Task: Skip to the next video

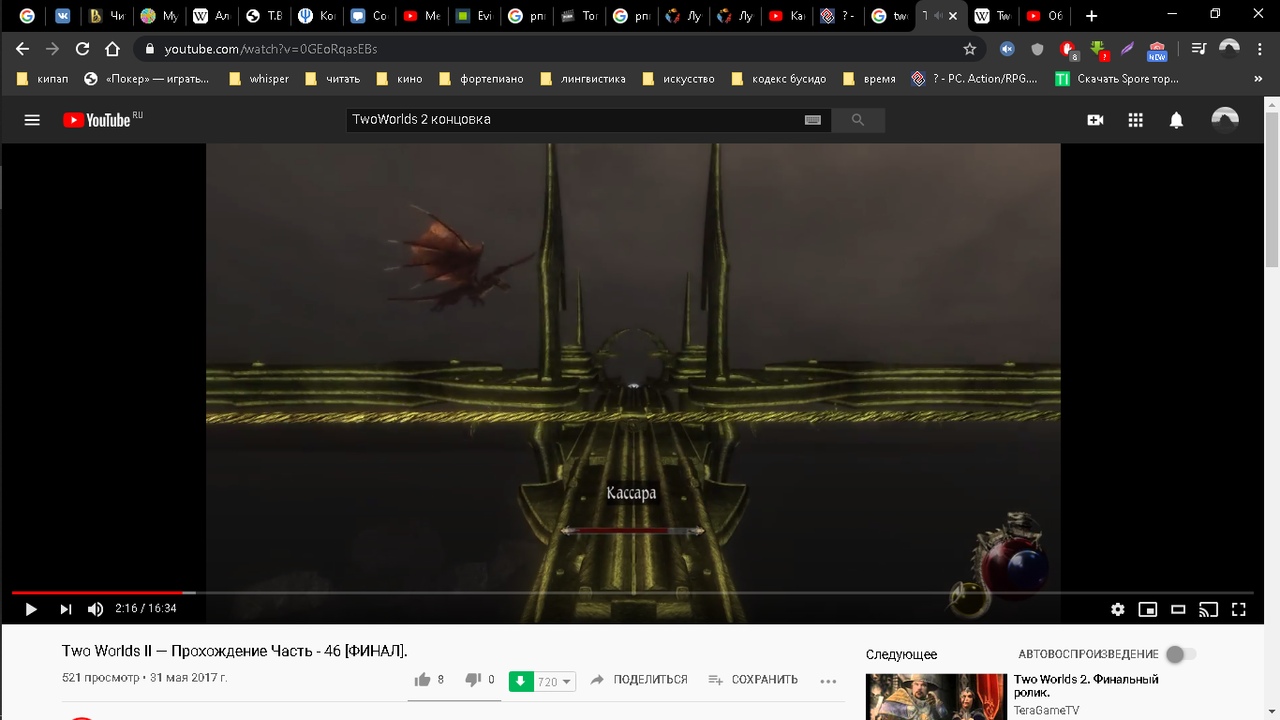Action: [x=66, y=609]
